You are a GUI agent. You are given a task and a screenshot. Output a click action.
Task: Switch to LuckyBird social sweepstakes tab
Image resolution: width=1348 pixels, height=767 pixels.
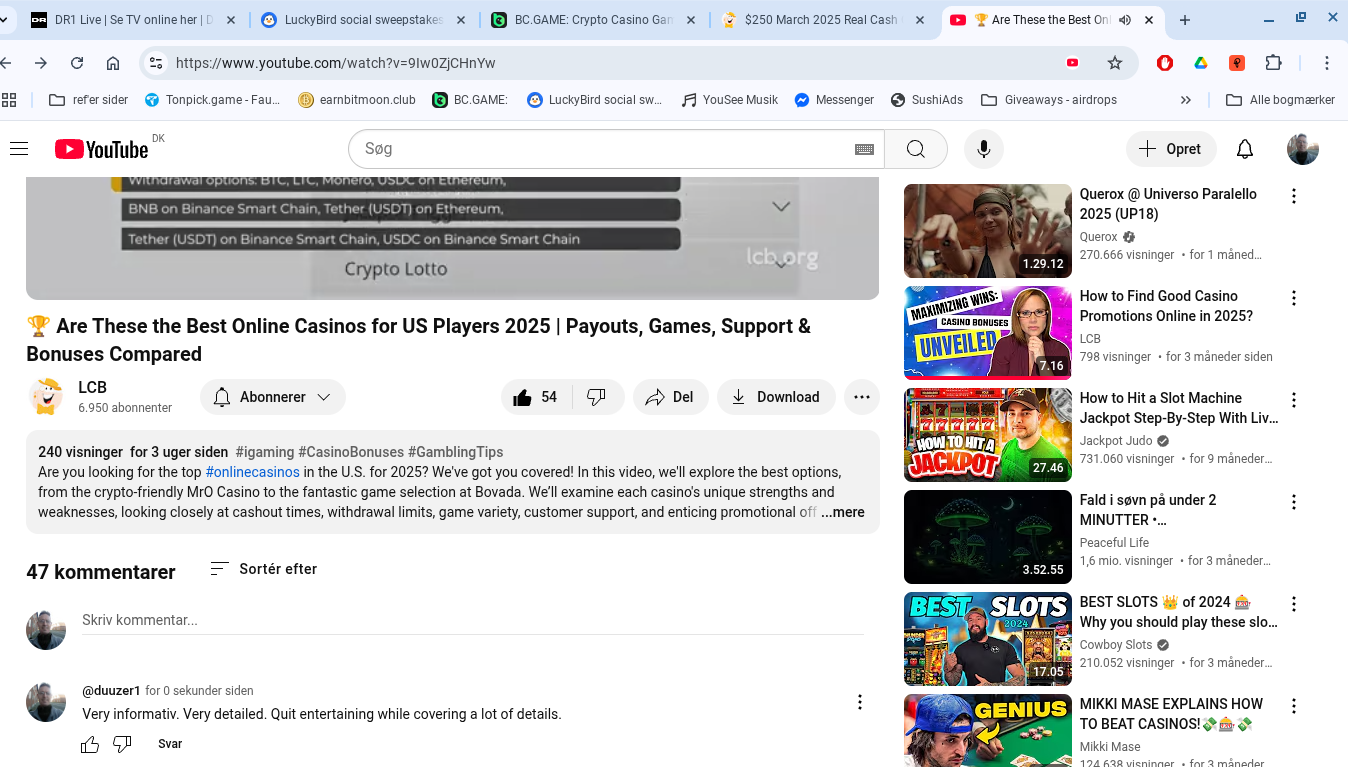[364, 20]
